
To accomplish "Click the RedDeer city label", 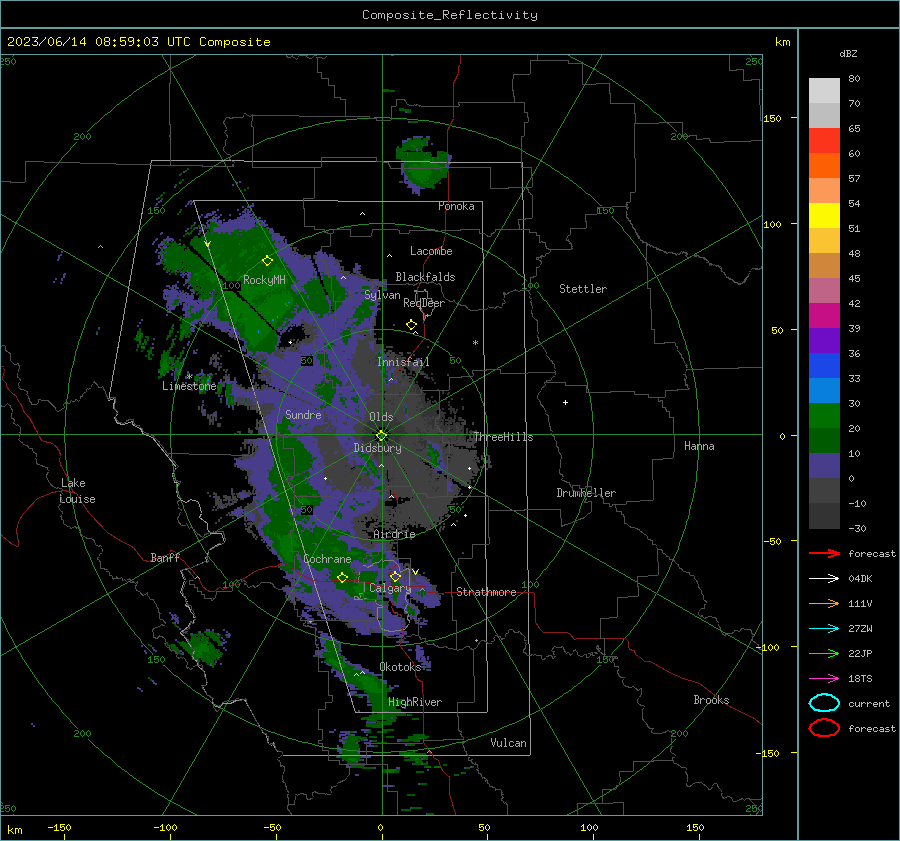I will click(x=424, y=303).
